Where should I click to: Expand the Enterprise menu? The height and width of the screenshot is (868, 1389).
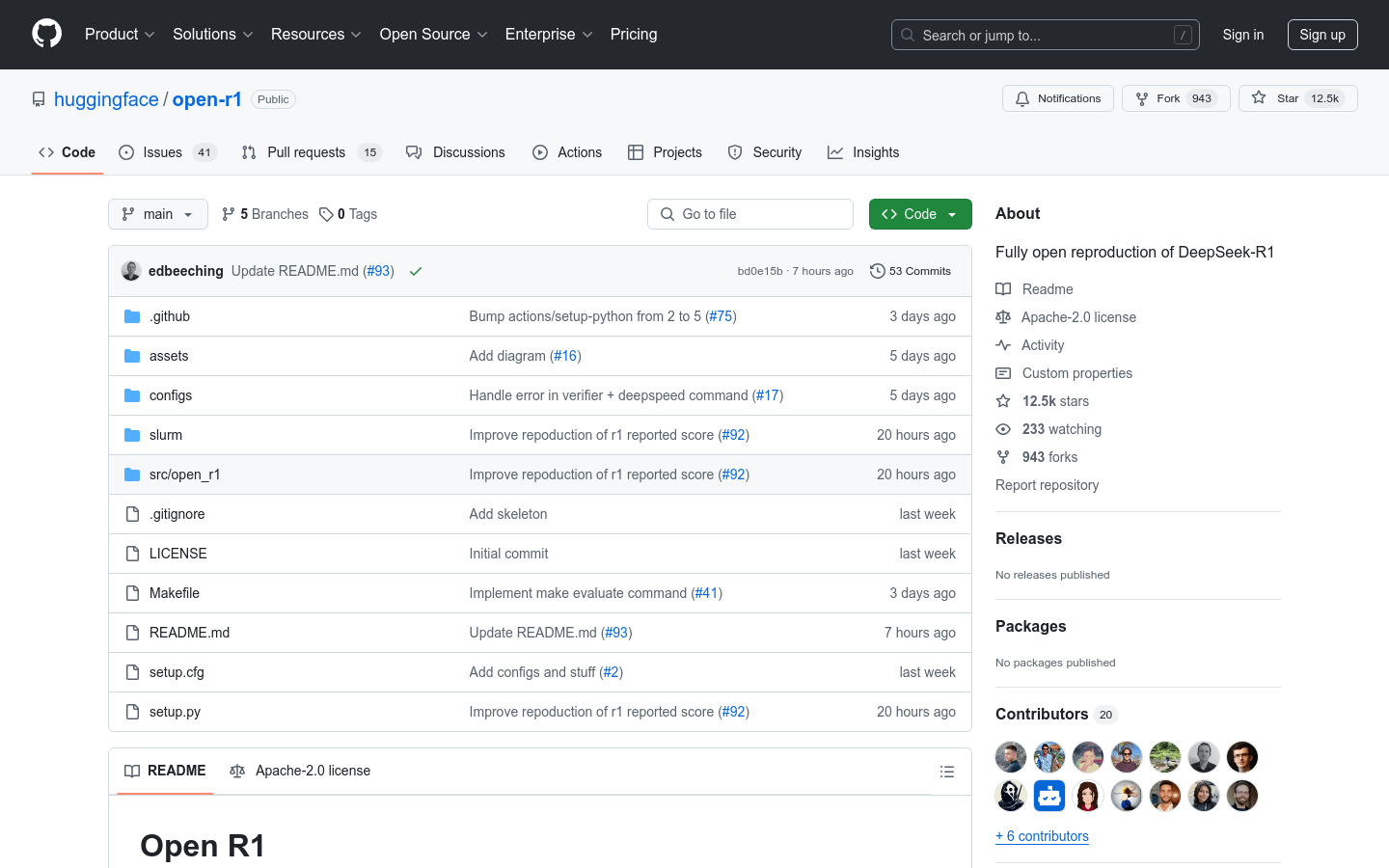coord(549,34)
